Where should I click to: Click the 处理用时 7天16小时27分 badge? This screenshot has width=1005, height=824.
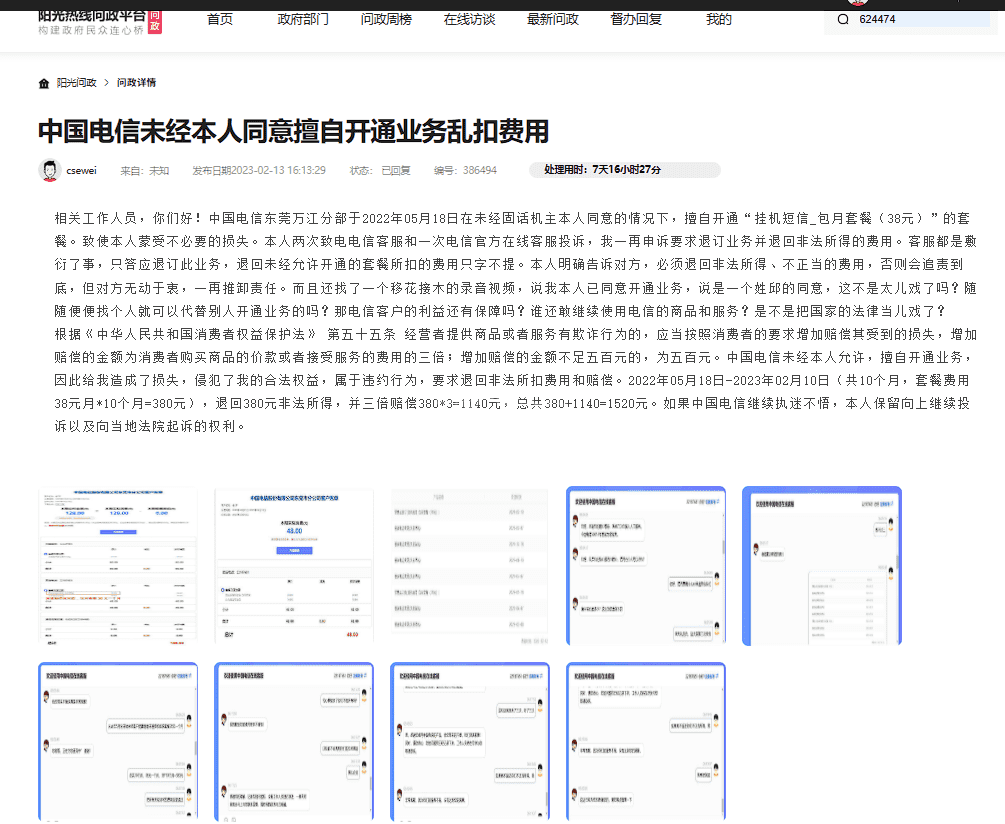(x=625, y=170)
